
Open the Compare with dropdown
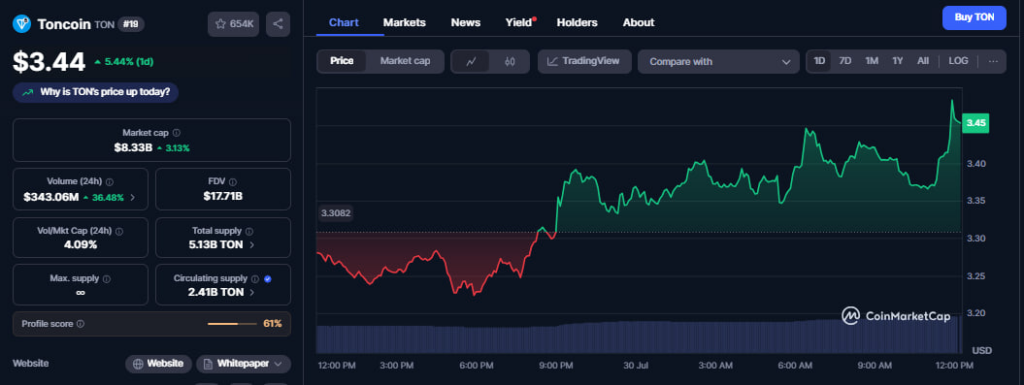[718, 61]
